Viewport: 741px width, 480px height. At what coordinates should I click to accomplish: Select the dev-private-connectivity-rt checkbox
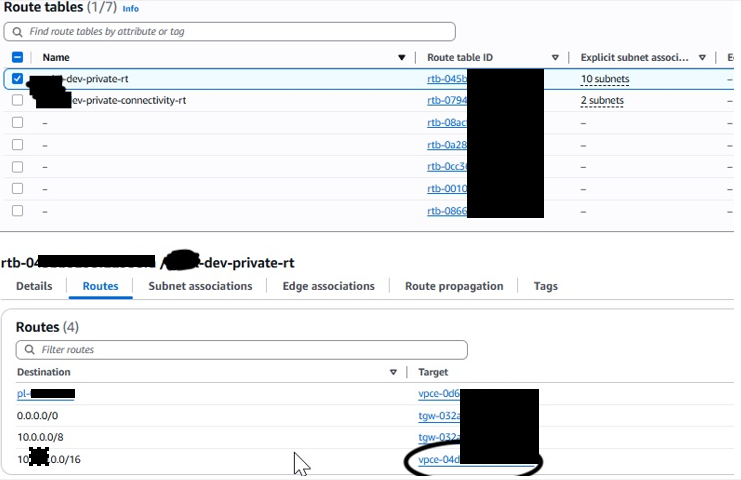click(18, 100)
